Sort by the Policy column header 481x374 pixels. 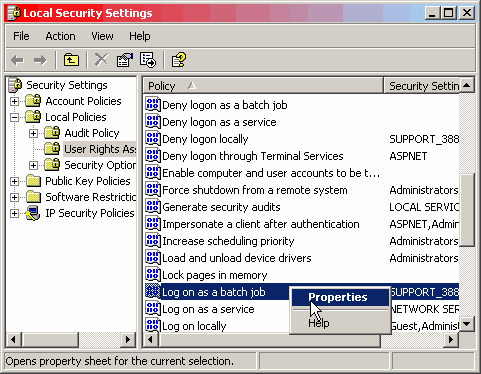[263, 86]
